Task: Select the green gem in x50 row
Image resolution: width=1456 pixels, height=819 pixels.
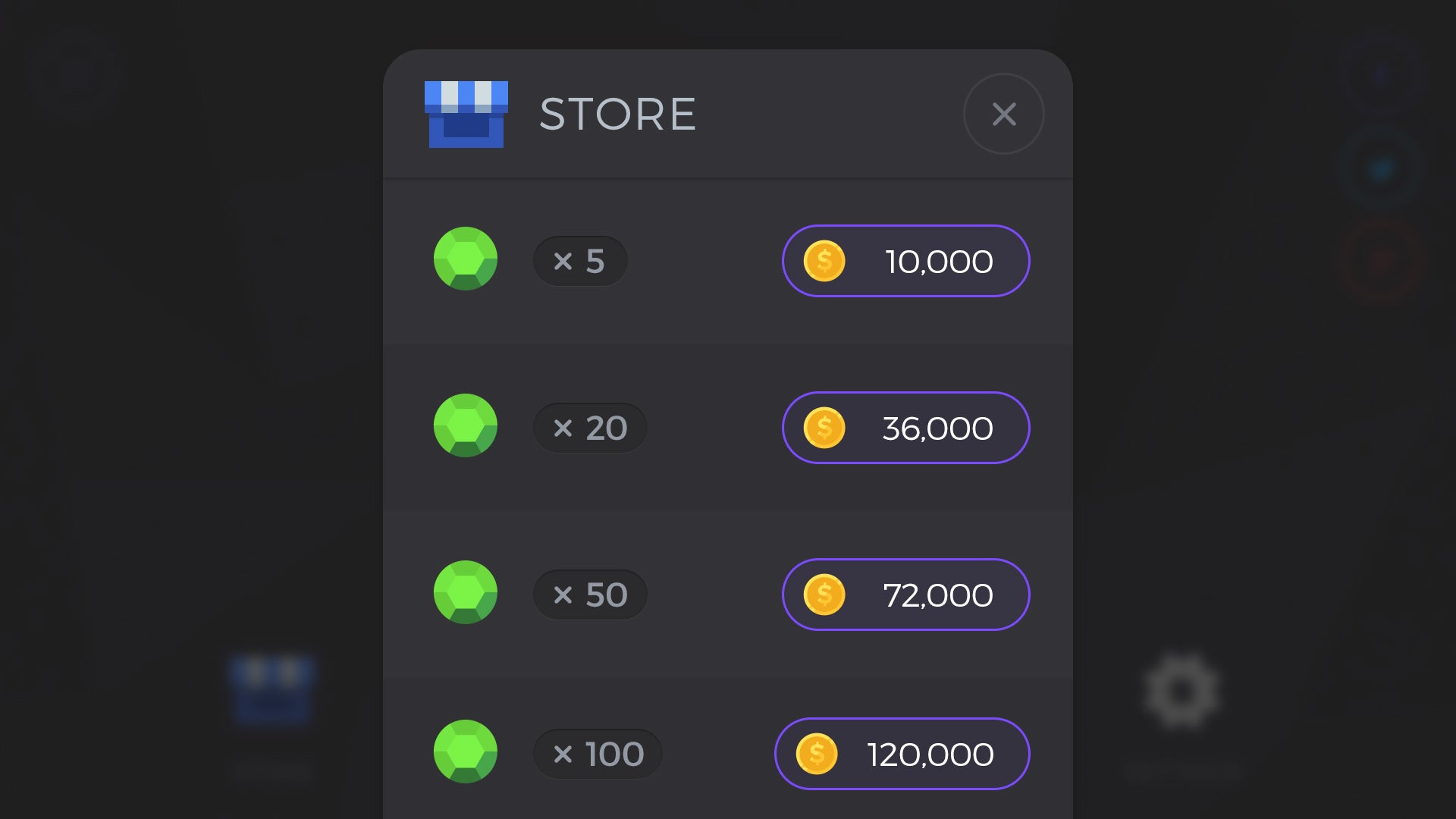Action: point(465,592)
